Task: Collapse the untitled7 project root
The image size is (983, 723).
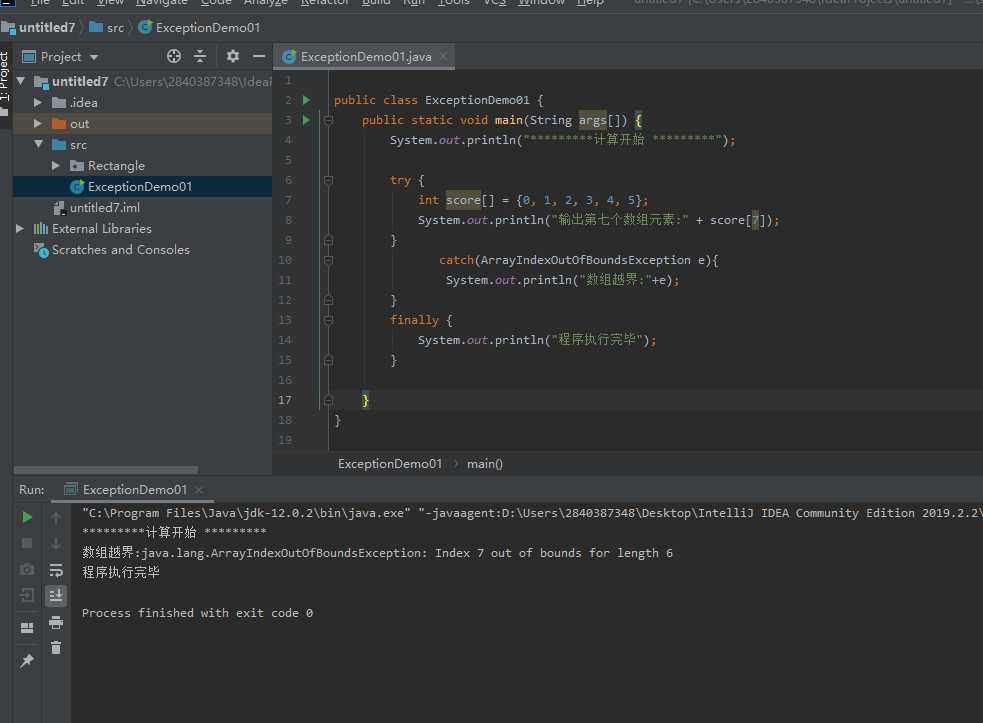Action: (x=21, y=81)
